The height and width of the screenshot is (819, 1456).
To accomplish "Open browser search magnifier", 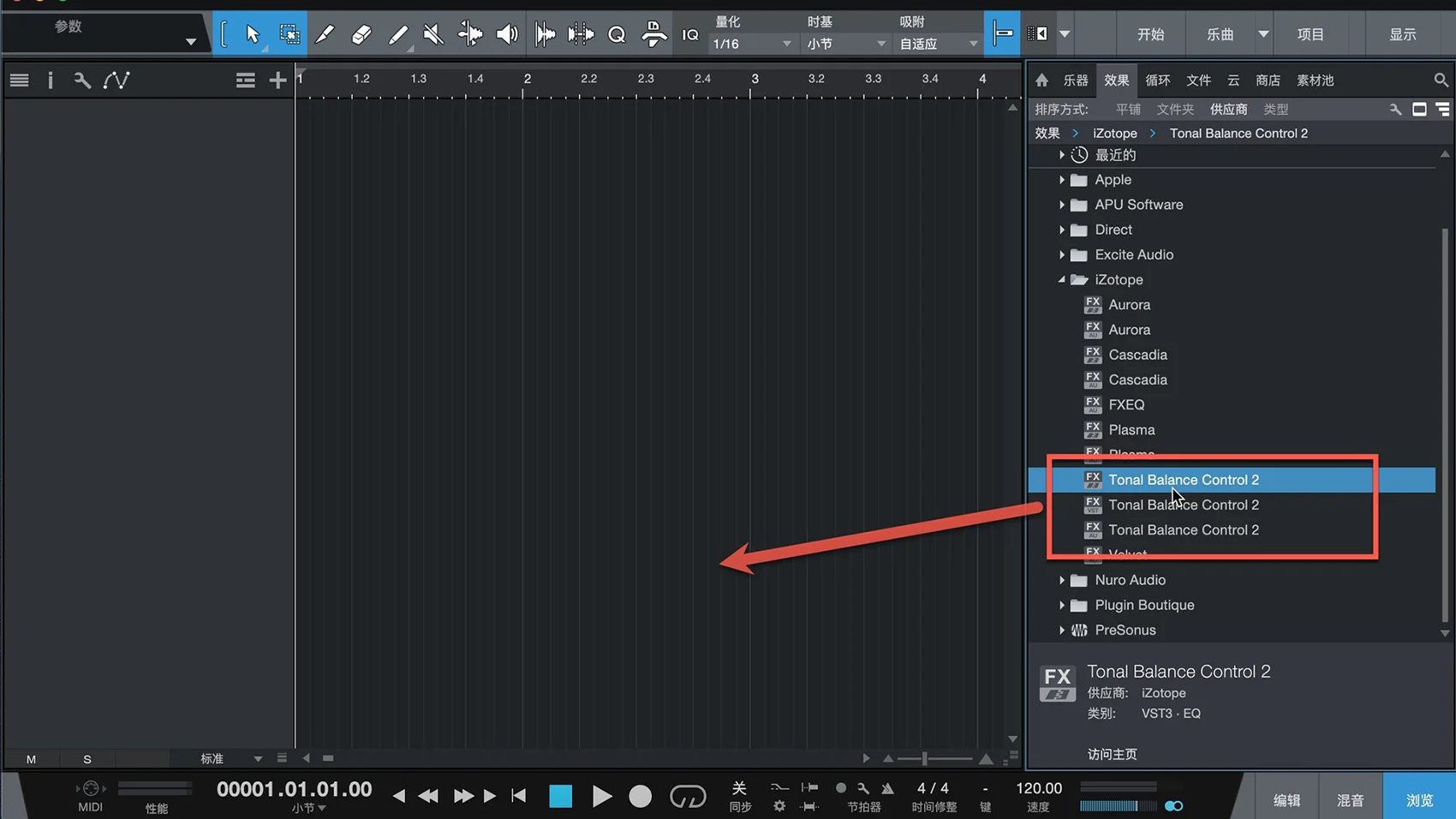I will 1441,80.
